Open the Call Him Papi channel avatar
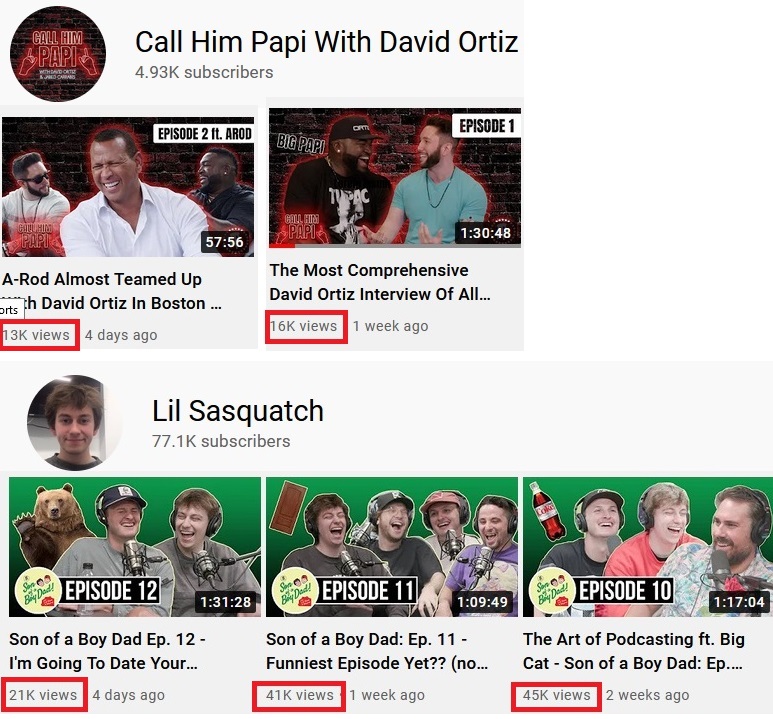 [58, 54]
